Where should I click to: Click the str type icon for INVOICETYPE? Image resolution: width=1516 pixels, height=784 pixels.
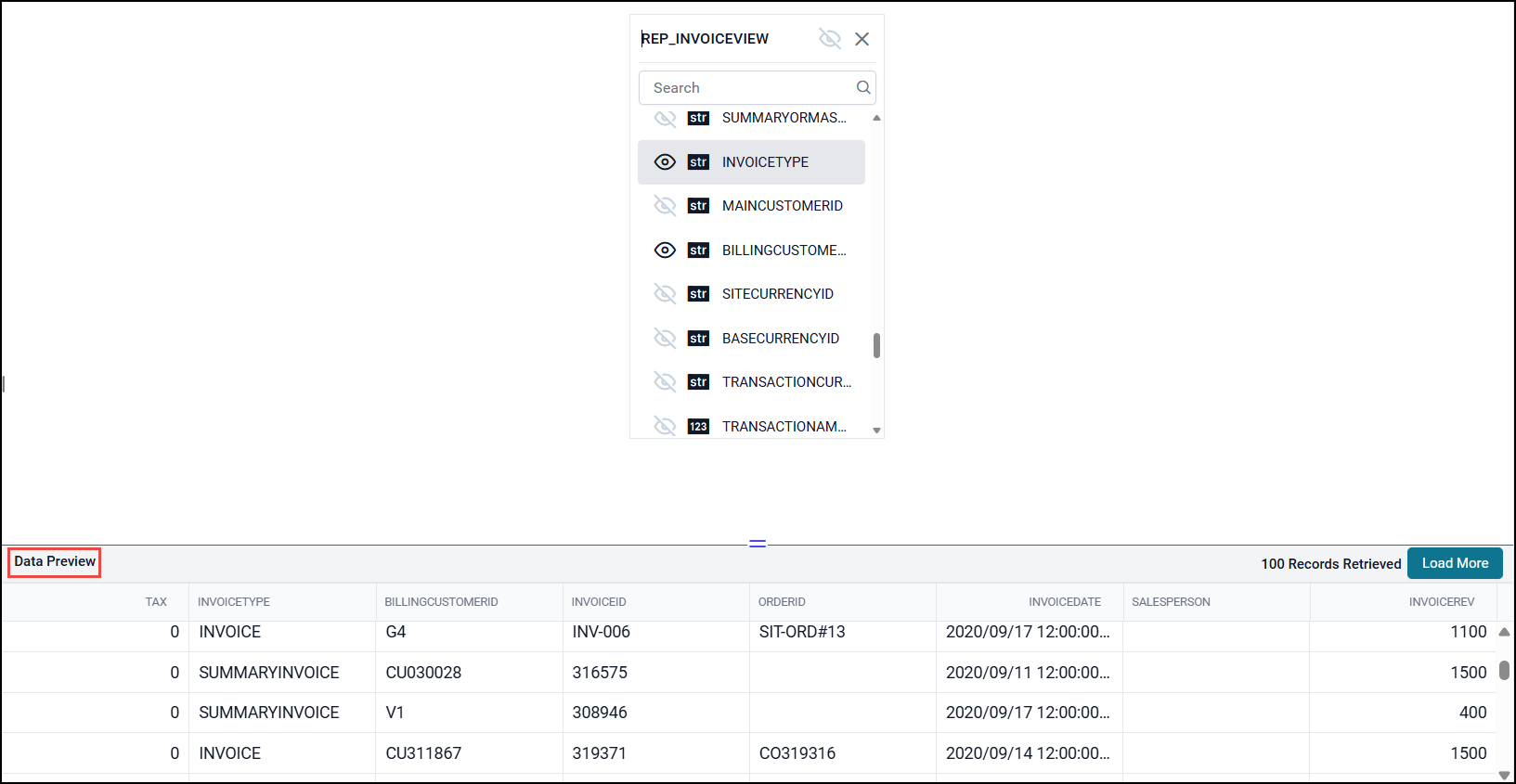point(698,162)
